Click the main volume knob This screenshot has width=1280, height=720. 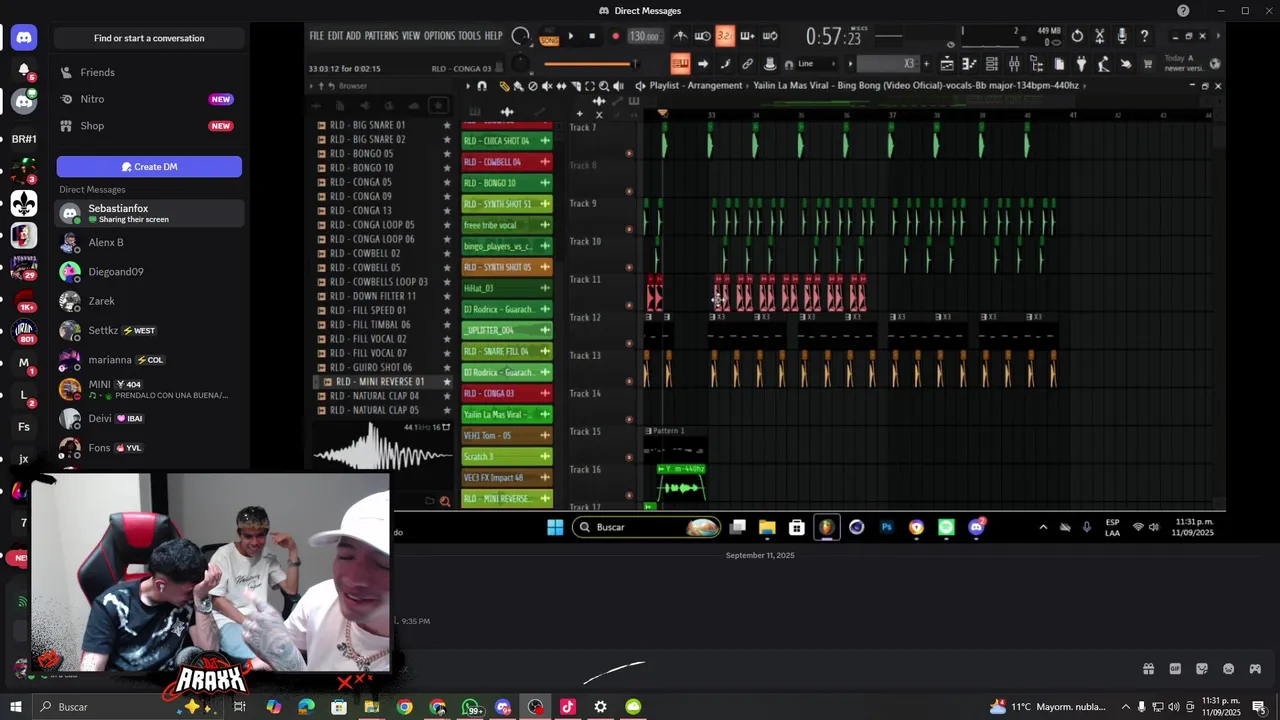pyautogui.click(x=522, y=37)
